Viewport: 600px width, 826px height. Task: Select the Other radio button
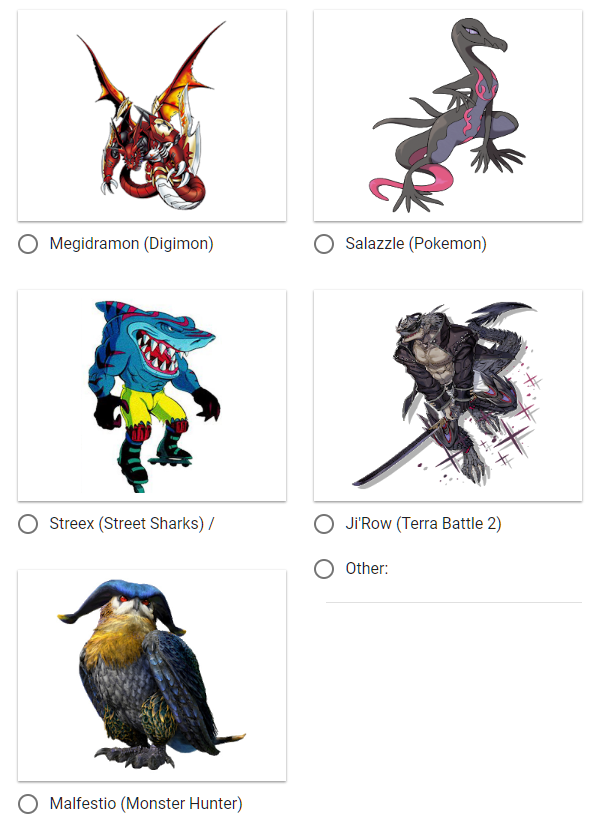coord(324,569)
